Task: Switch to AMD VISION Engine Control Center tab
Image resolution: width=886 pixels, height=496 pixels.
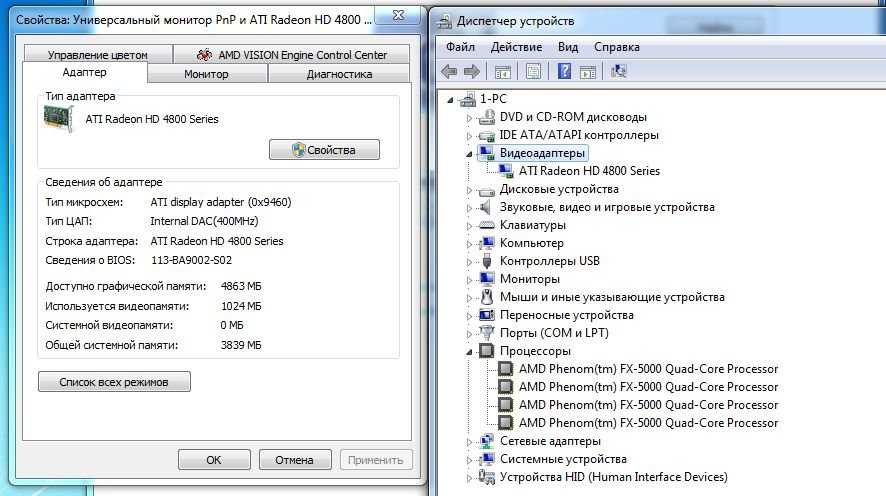Action: (292, 54)
